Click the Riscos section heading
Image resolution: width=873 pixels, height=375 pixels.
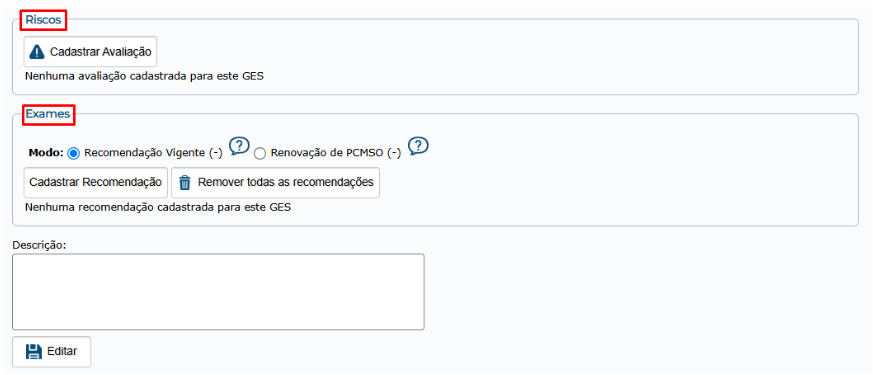(44, 21)
